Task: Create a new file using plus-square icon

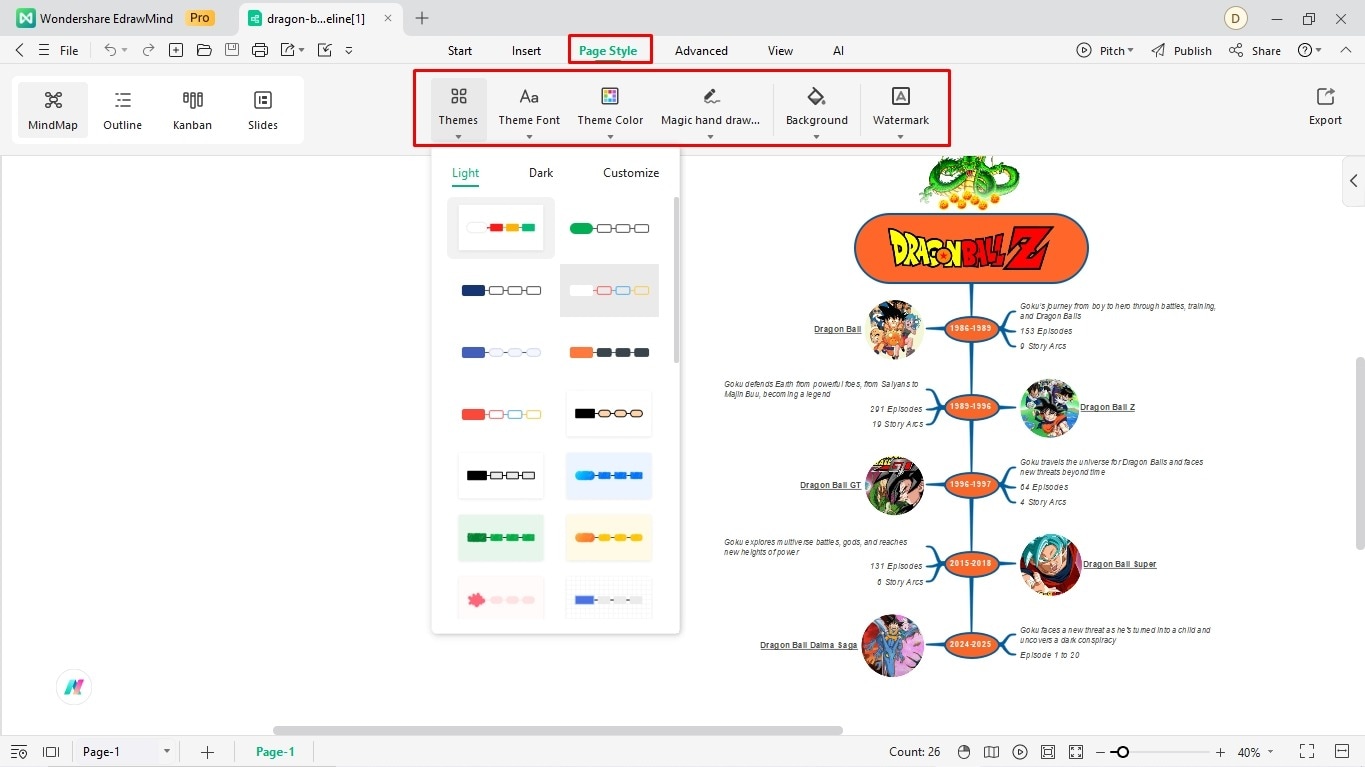Action: (176, 50)
